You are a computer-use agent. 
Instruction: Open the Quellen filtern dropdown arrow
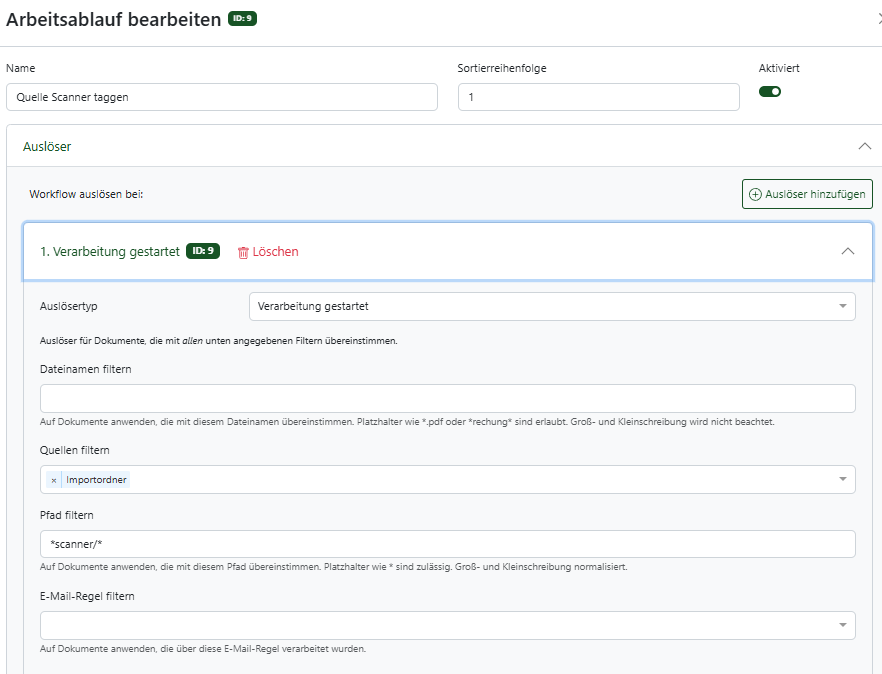[x=843, y=479]
